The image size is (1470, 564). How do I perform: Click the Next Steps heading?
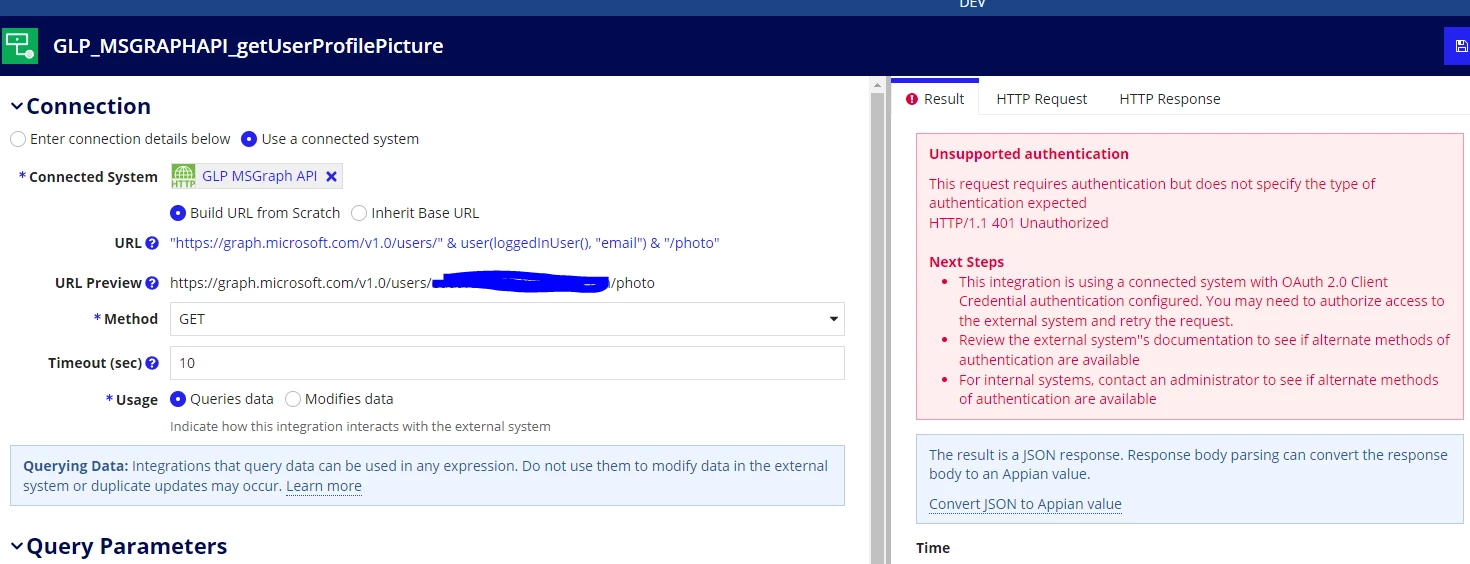coord(966,262)
